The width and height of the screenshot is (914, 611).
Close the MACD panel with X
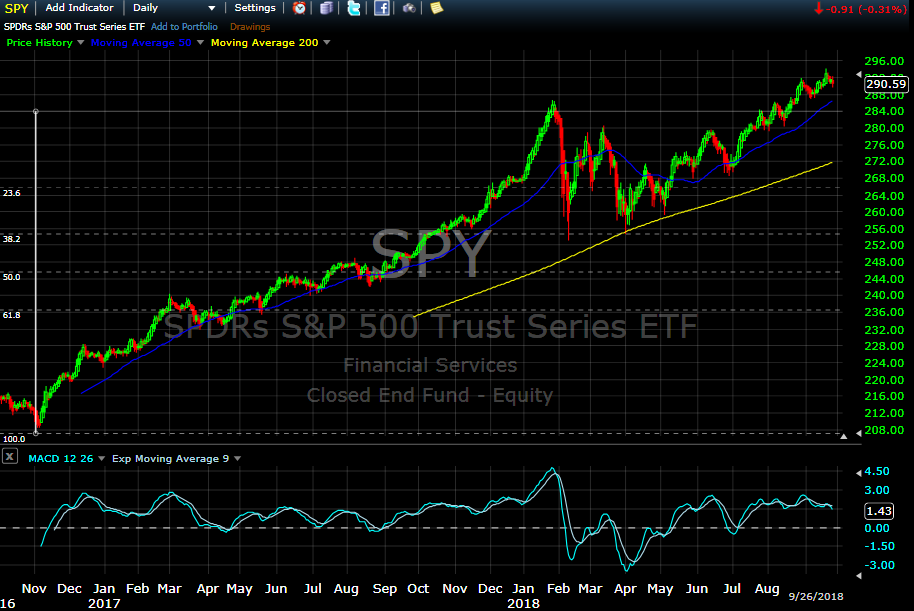(10, 457)
